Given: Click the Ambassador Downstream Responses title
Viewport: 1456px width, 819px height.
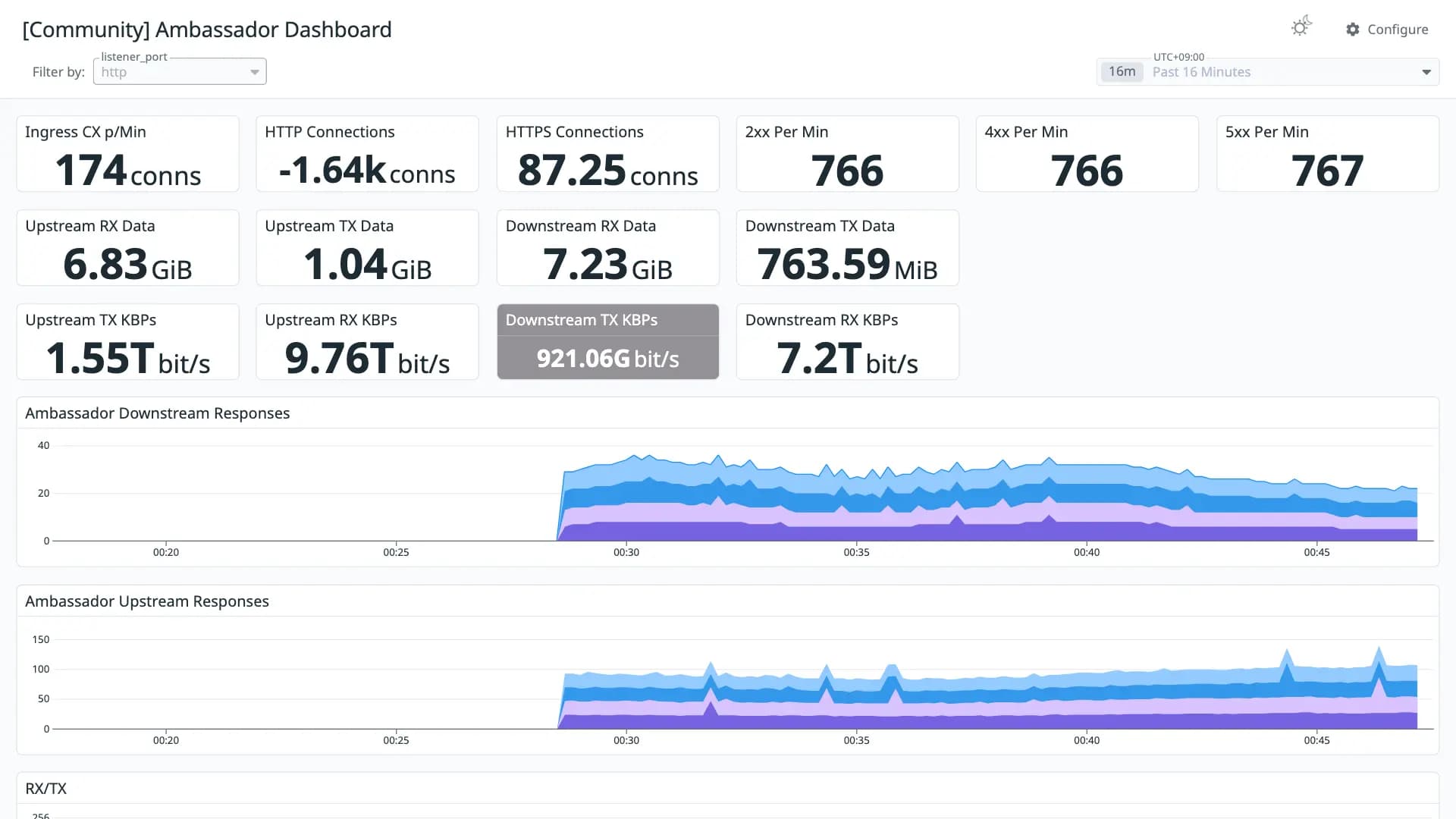Looking at the screenshot, I should (157, 413).
